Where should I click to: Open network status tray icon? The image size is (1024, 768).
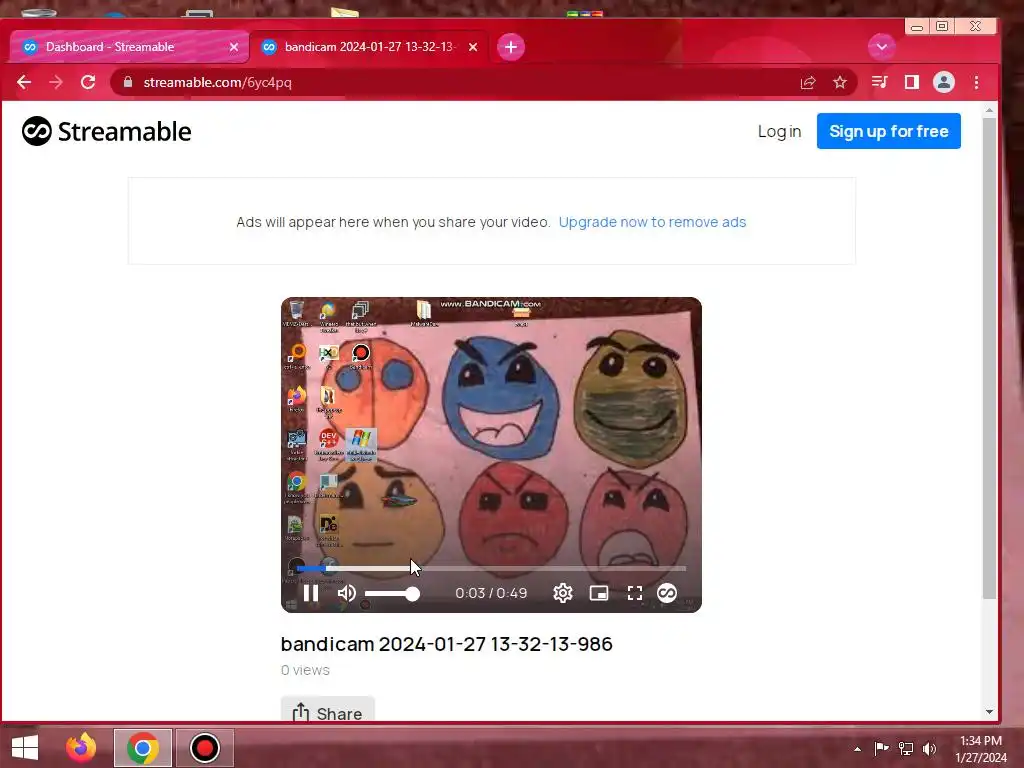pyautogui.click(x=906, y=748)
